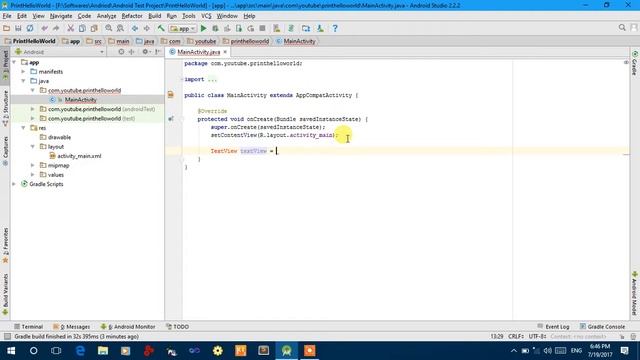Image resolution: width=640 pixels, height=360 pixels.
Task: Click the Help question mark icon
Action: click(335, 28)
